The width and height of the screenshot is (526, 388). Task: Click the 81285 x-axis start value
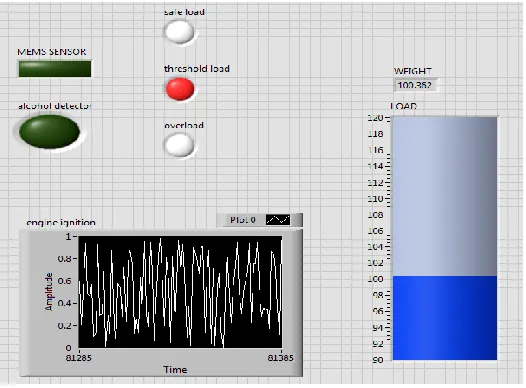click(78, 358)
